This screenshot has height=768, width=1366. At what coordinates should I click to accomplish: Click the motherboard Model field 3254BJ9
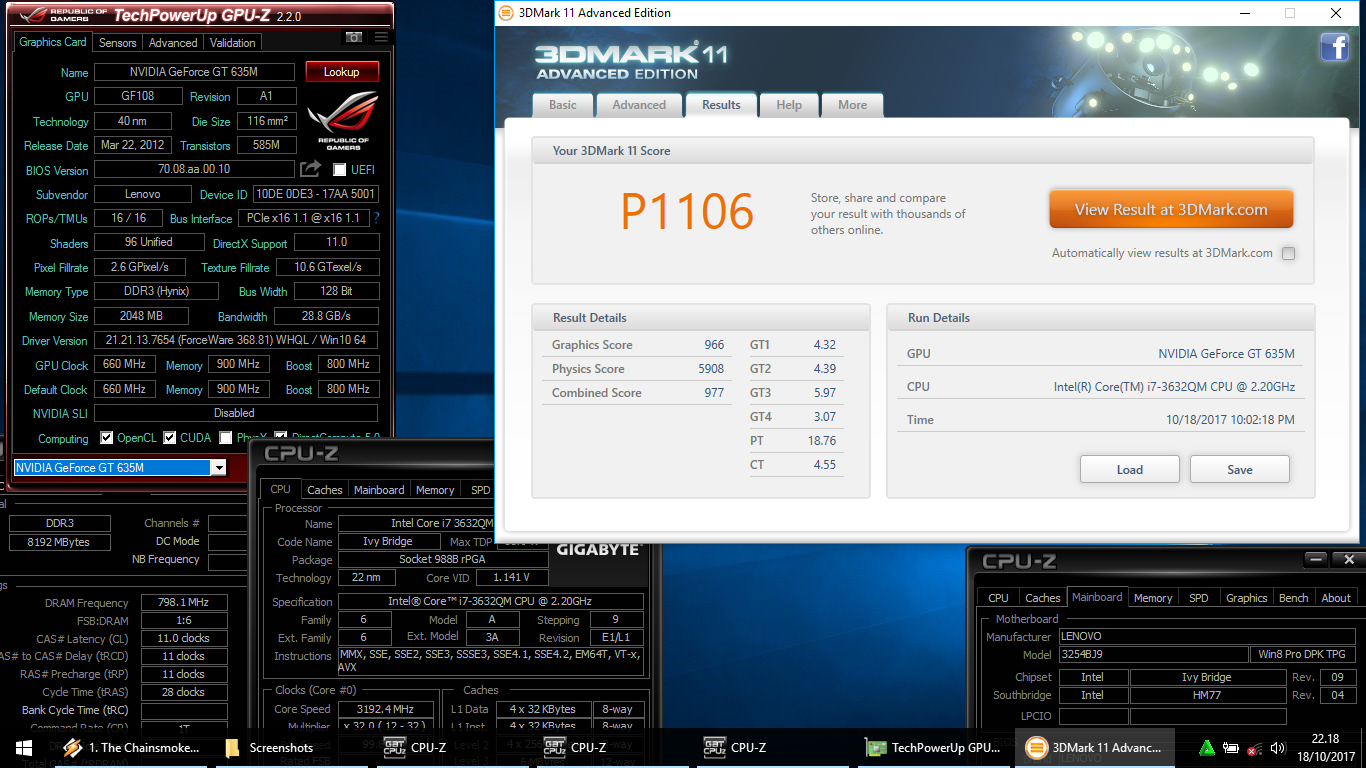coord(1152,655)
